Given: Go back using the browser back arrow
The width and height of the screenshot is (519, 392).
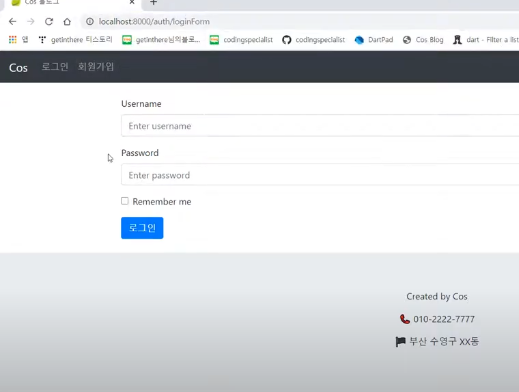Looking at the screenshot, I should [x=13, y=22].
